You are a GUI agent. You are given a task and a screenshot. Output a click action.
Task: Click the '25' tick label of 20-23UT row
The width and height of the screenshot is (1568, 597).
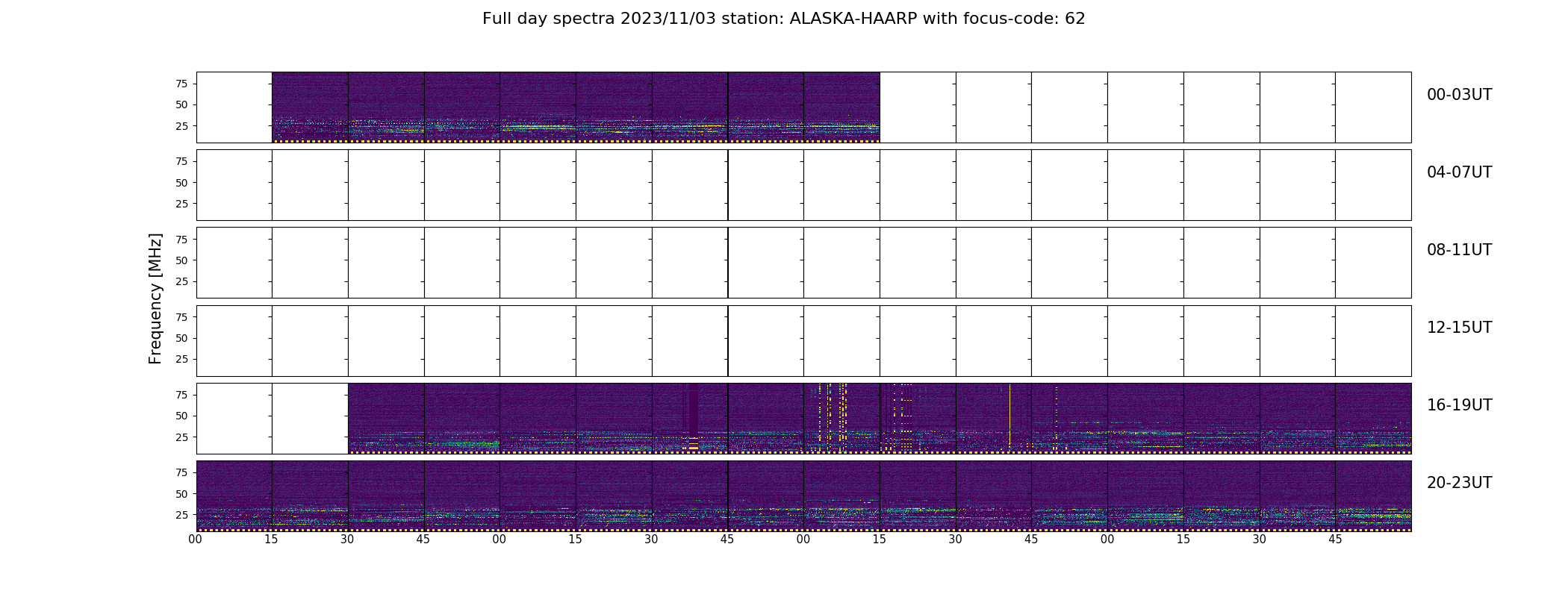point(181,515)
